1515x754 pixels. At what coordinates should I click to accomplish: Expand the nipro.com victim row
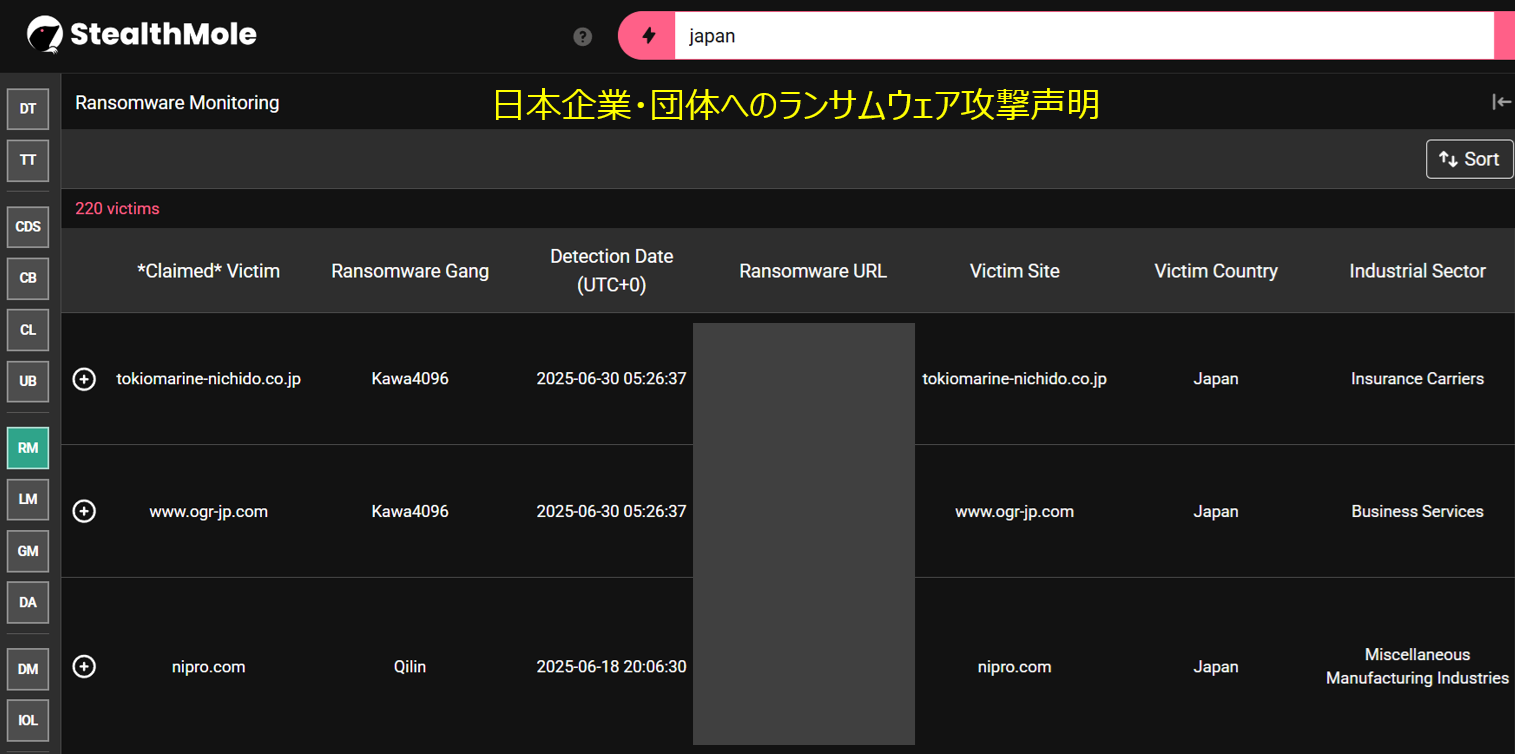(x=85, y=666)
